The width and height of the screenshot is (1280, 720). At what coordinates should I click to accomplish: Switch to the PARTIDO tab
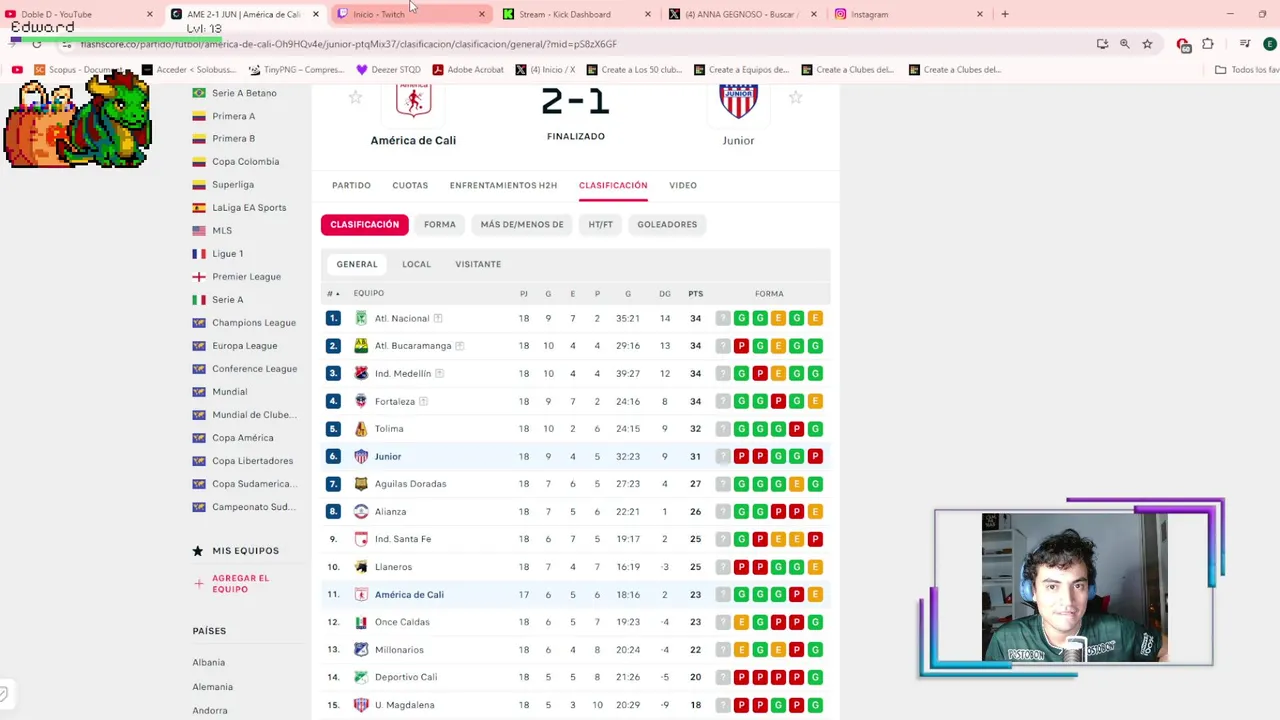point(351,185)
